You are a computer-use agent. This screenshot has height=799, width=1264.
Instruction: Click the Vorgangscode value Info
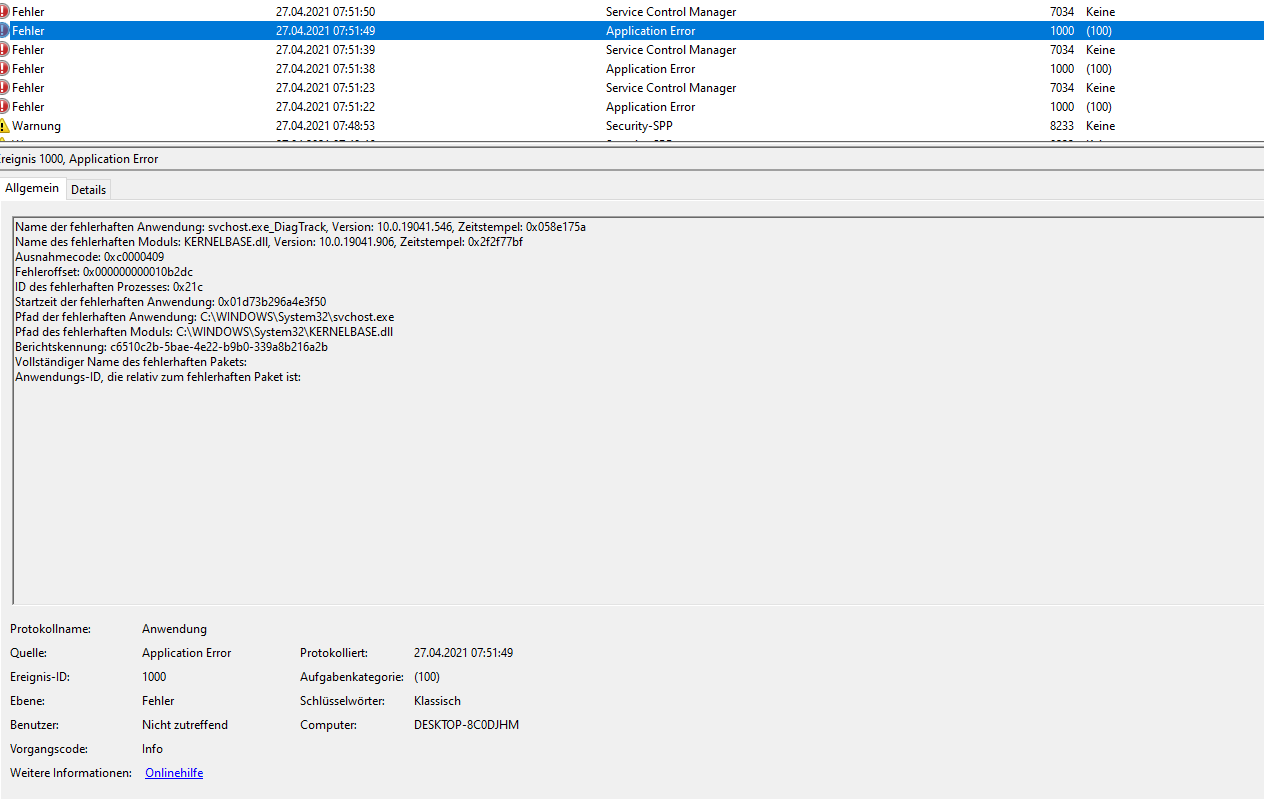click(x=152, y=749)
